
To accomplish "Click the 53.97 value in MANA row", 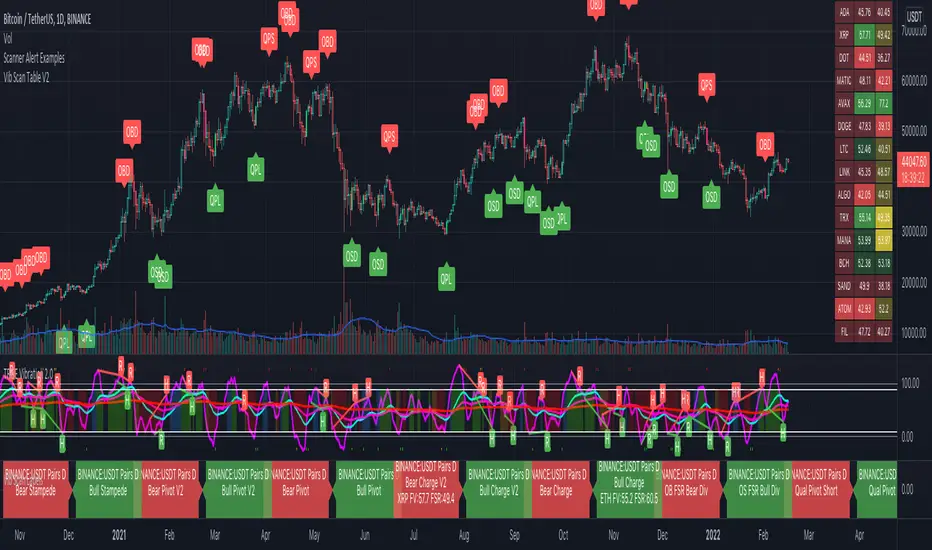I will pos(884,240).
